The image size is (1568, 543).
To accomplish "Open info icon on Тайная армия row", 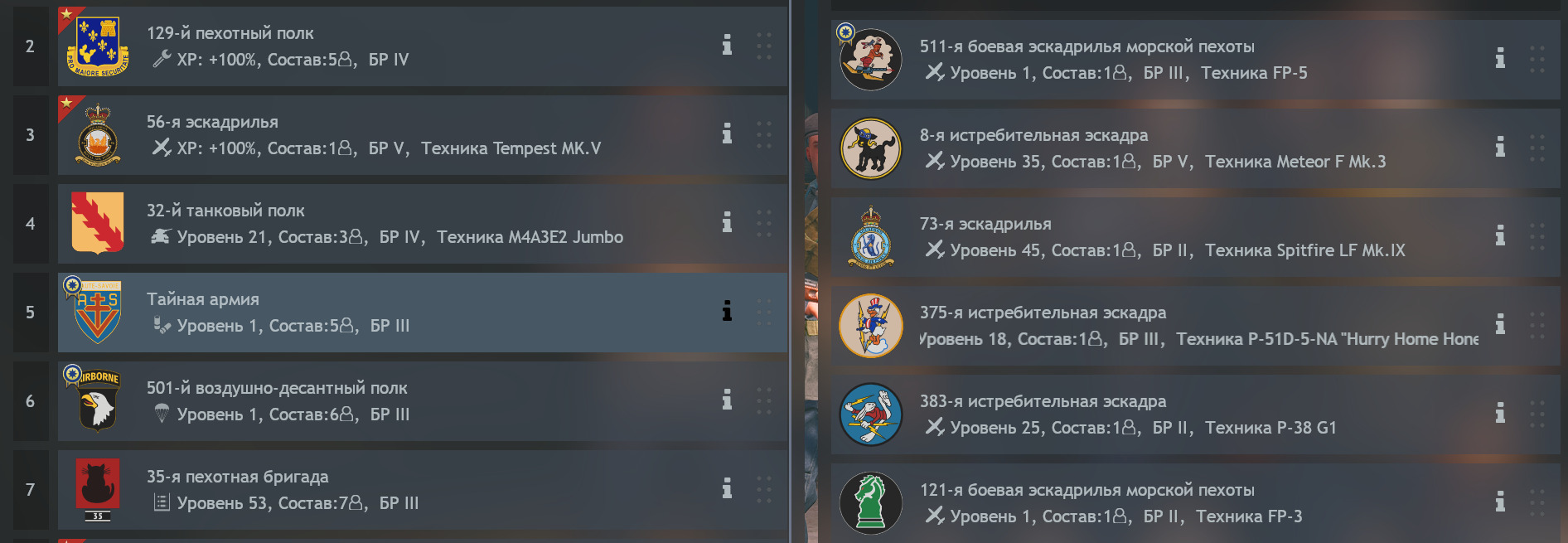I will click(727, 311).
